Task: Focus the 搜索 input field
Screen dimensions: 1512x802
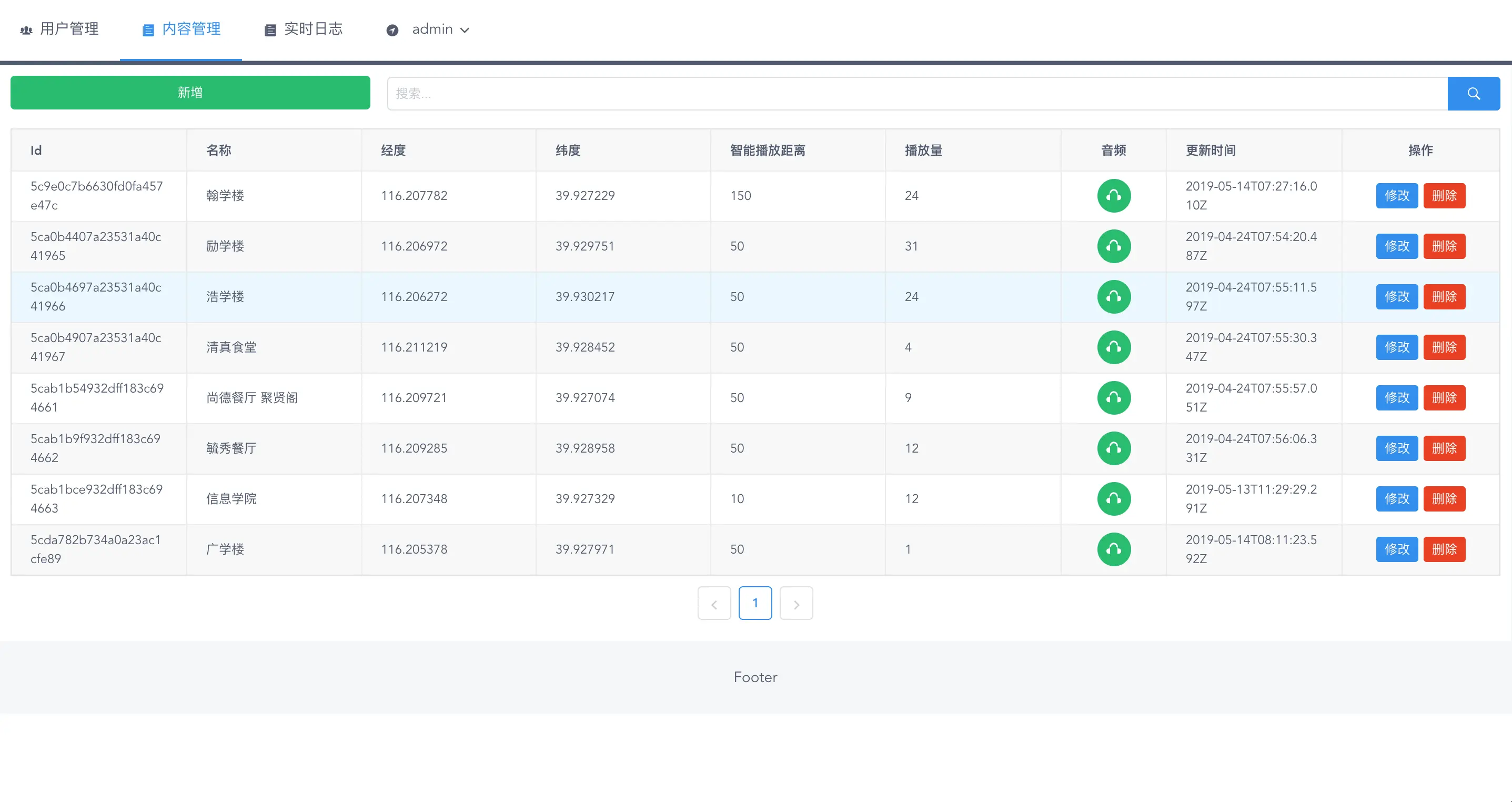Action: [915, 93]
